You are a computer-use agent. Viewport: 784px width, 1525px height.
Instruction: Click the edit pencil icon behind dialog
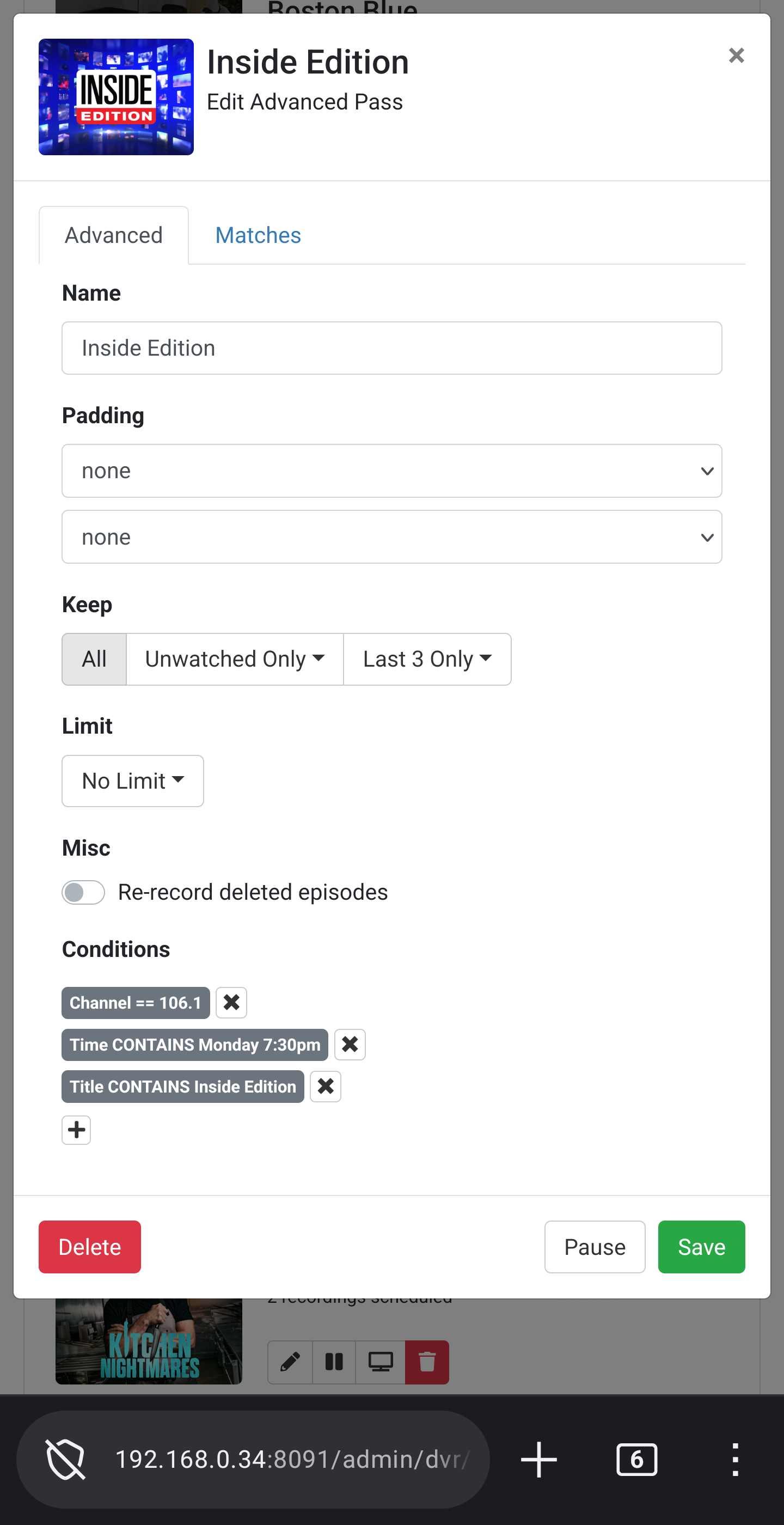(x=290, y=1362)
